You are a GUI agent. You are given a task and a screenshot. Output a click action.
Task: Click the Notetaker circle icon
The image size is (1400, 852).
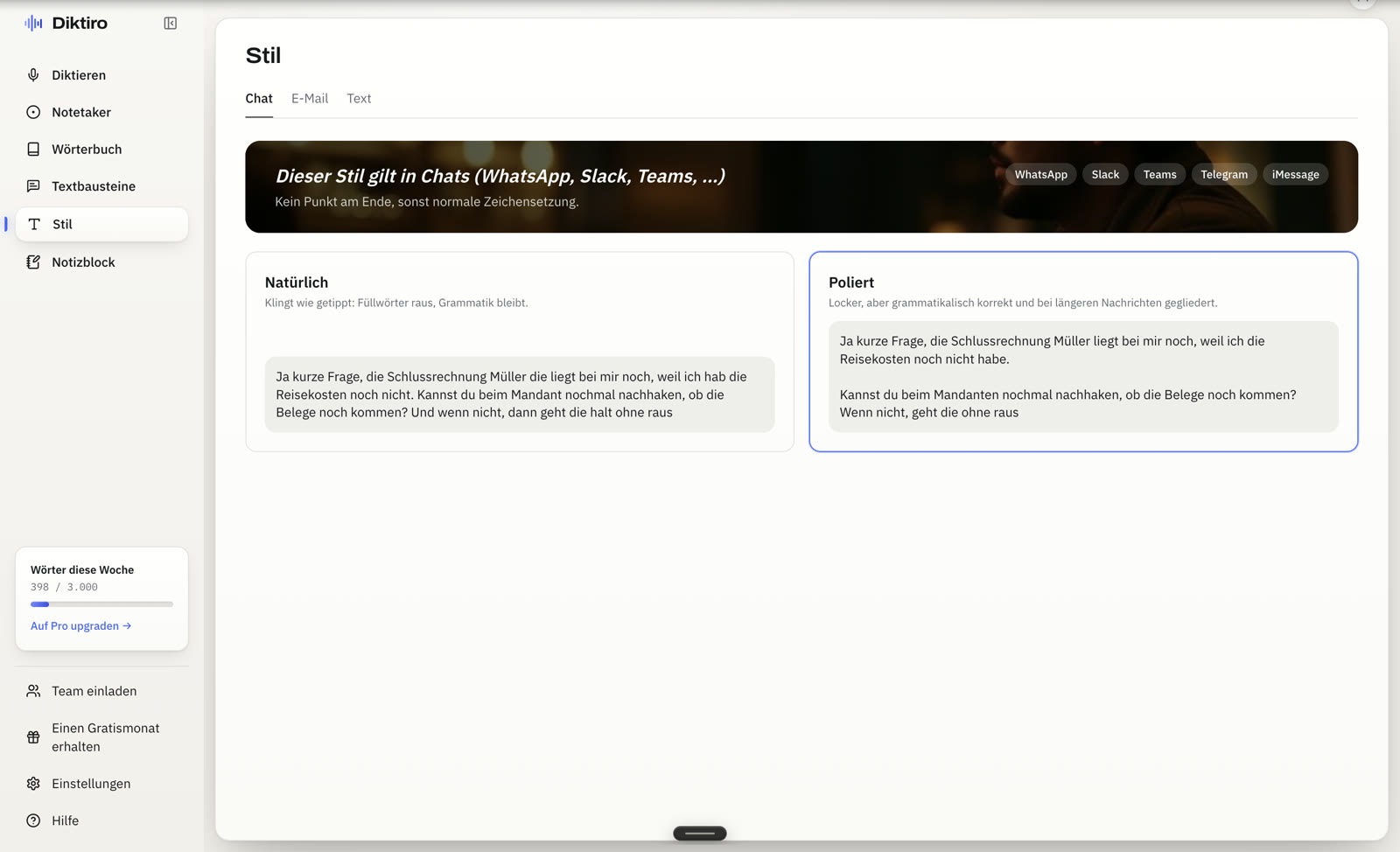[33, 112]
